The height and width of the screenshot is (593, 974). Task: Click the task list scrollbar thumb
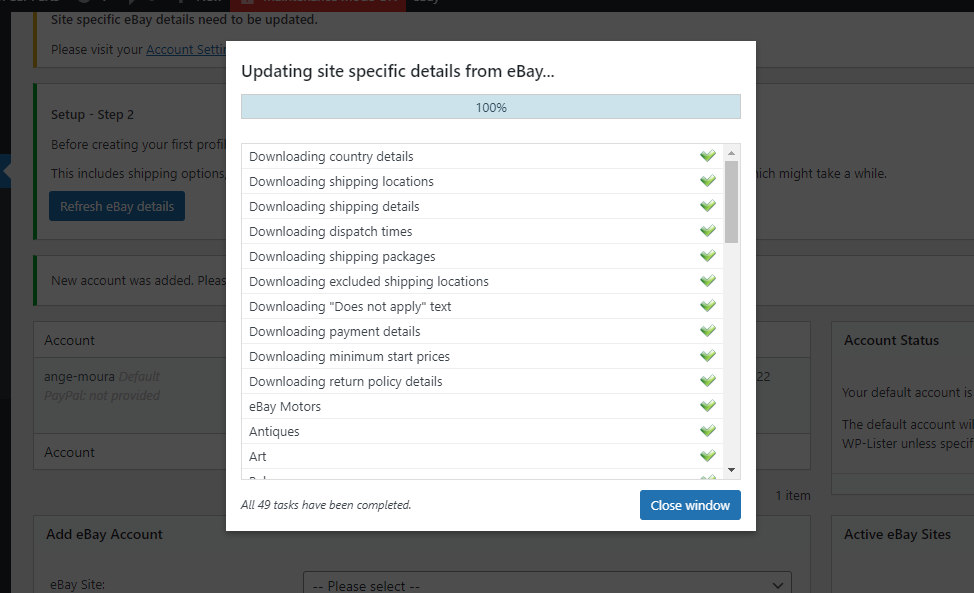pyautogui.click(x=731, y=200)
